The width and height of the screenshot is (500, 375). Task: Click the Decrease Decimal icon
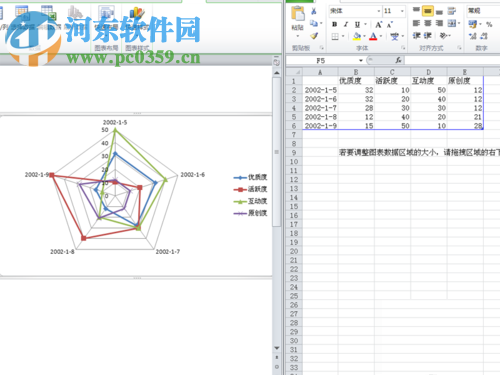(484, 36)
